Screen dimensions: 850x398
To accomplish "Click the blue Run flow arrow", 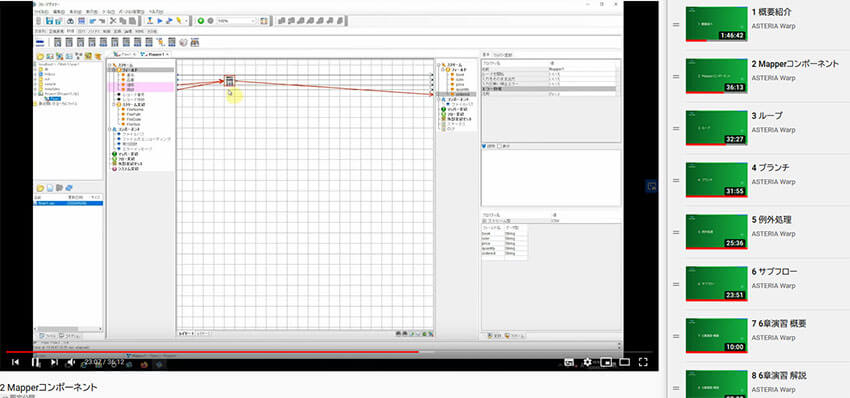I will (160, 21).
